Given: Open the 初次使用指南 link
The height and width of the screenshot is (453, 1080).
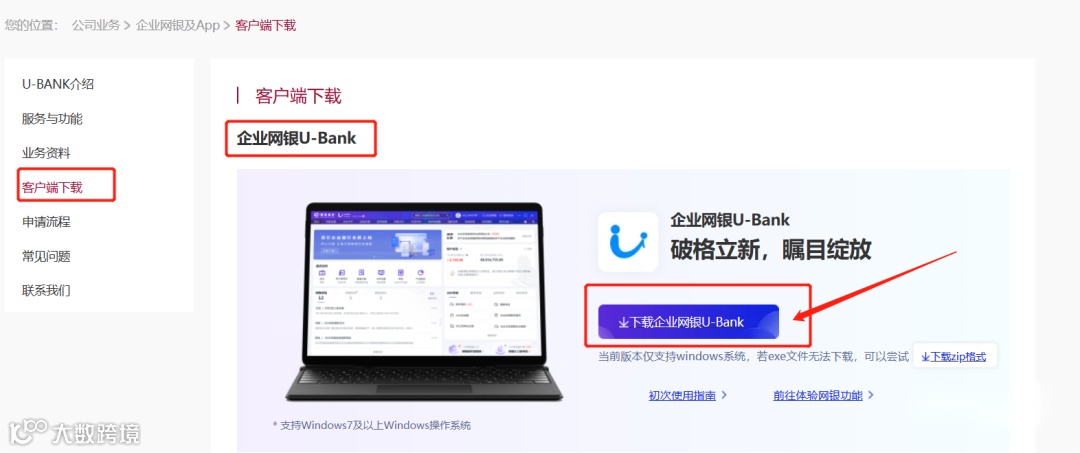Looking at the screenshot, I should click(x=682, y=395).
